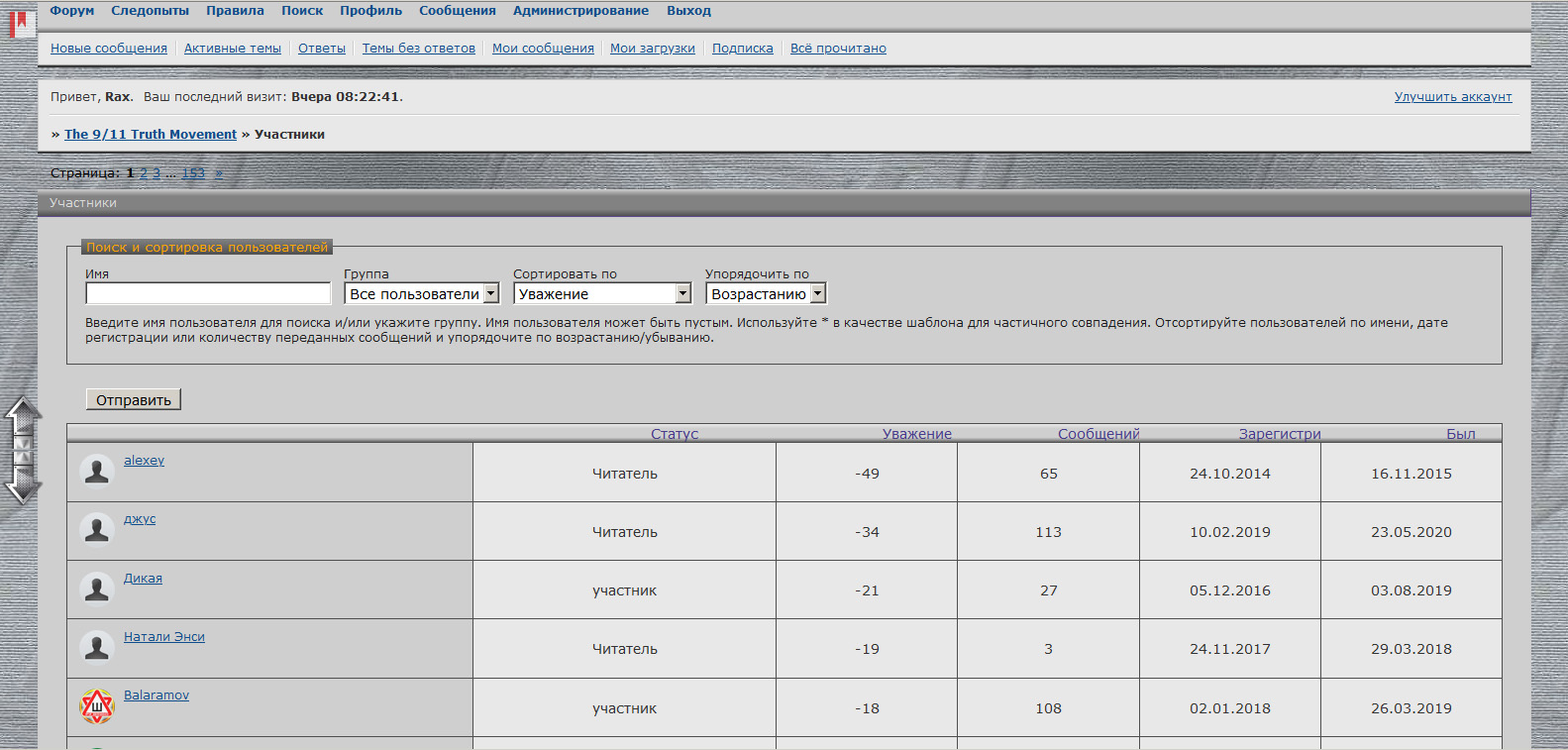This screenshot has width=1568, height=750.
Task: Open Balaramov's user profile link
Action: click(x=157, y=696)
